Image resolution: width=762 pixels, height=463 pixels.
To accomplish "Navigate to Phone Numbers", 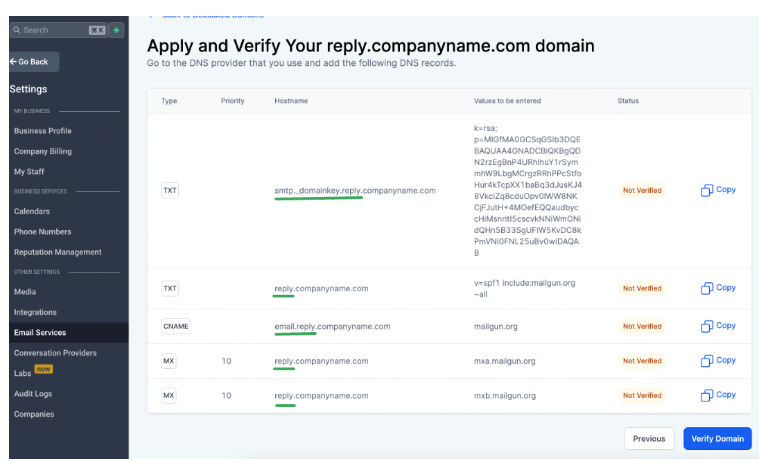I will (42, 232).
